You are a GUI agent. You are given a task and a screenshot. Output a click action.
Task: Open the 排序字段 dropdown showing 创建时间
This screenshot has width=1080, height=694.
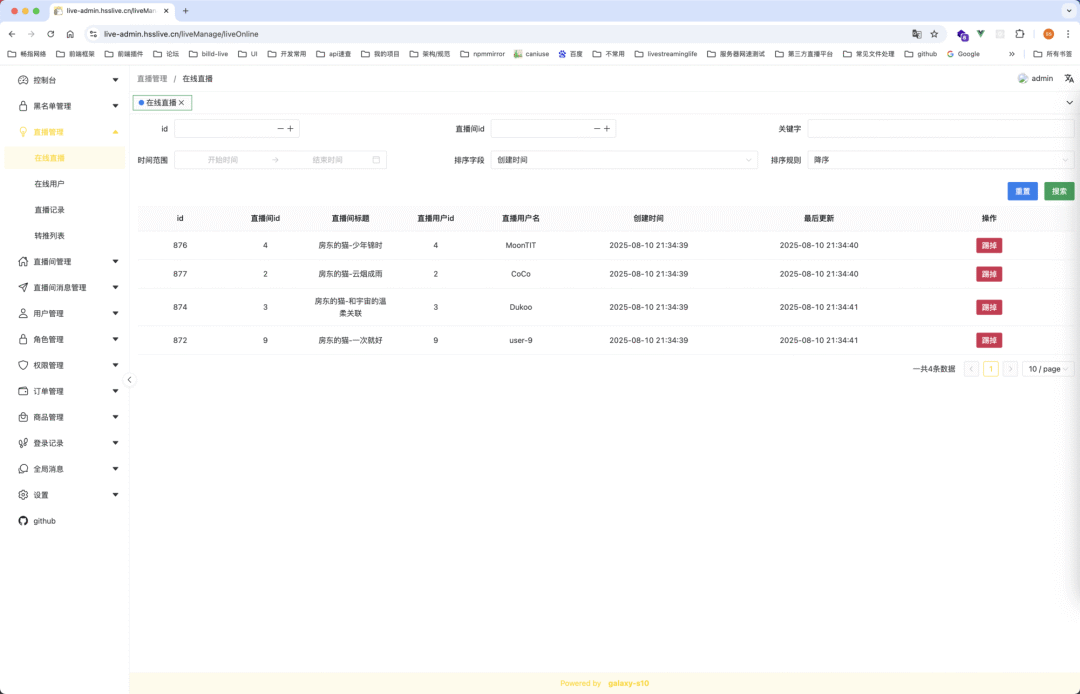pyautogui.click(x=624, y=160)
